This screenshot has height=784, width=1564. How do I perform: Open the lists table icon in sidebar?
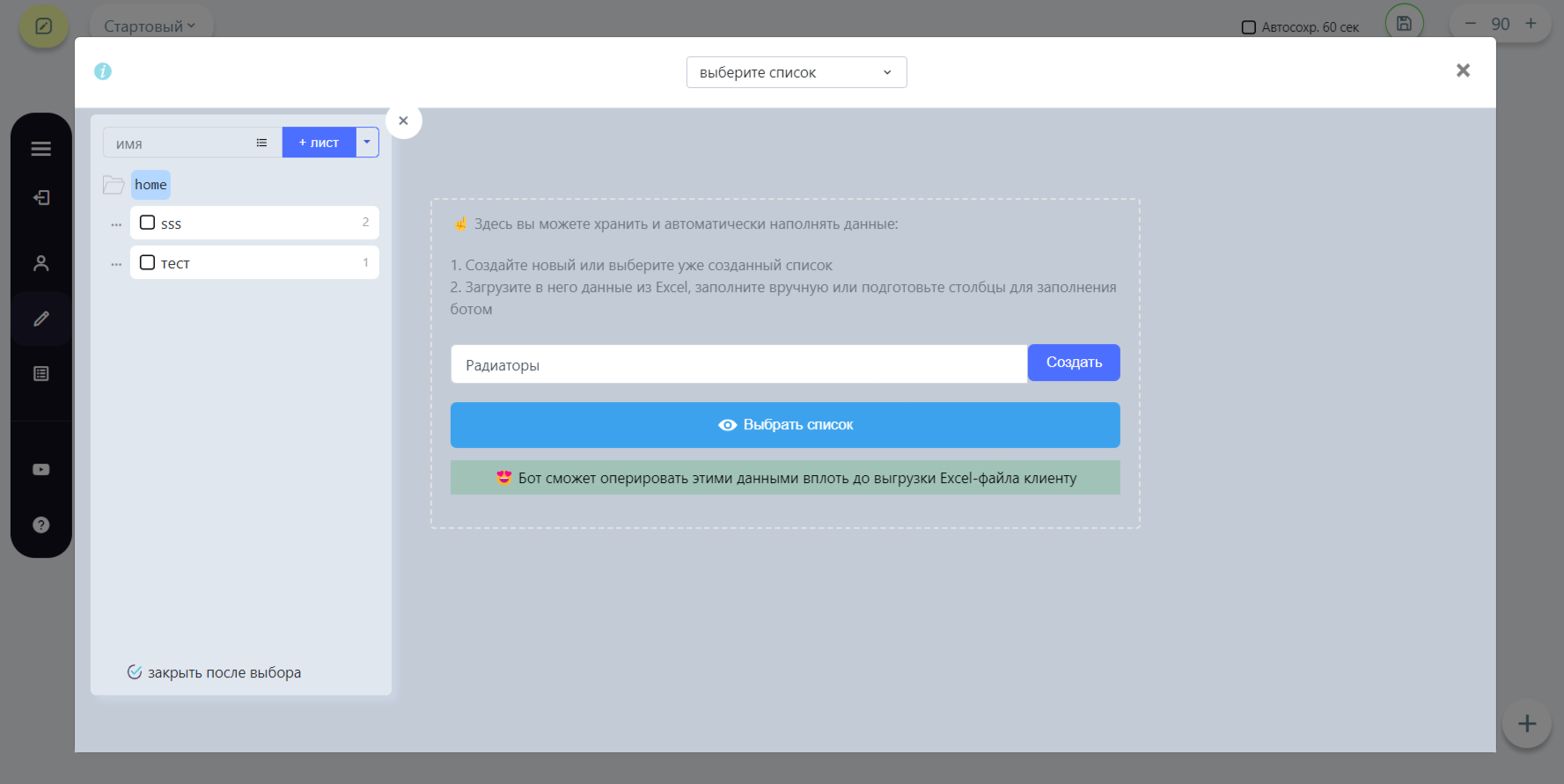(x=41, y=374)
